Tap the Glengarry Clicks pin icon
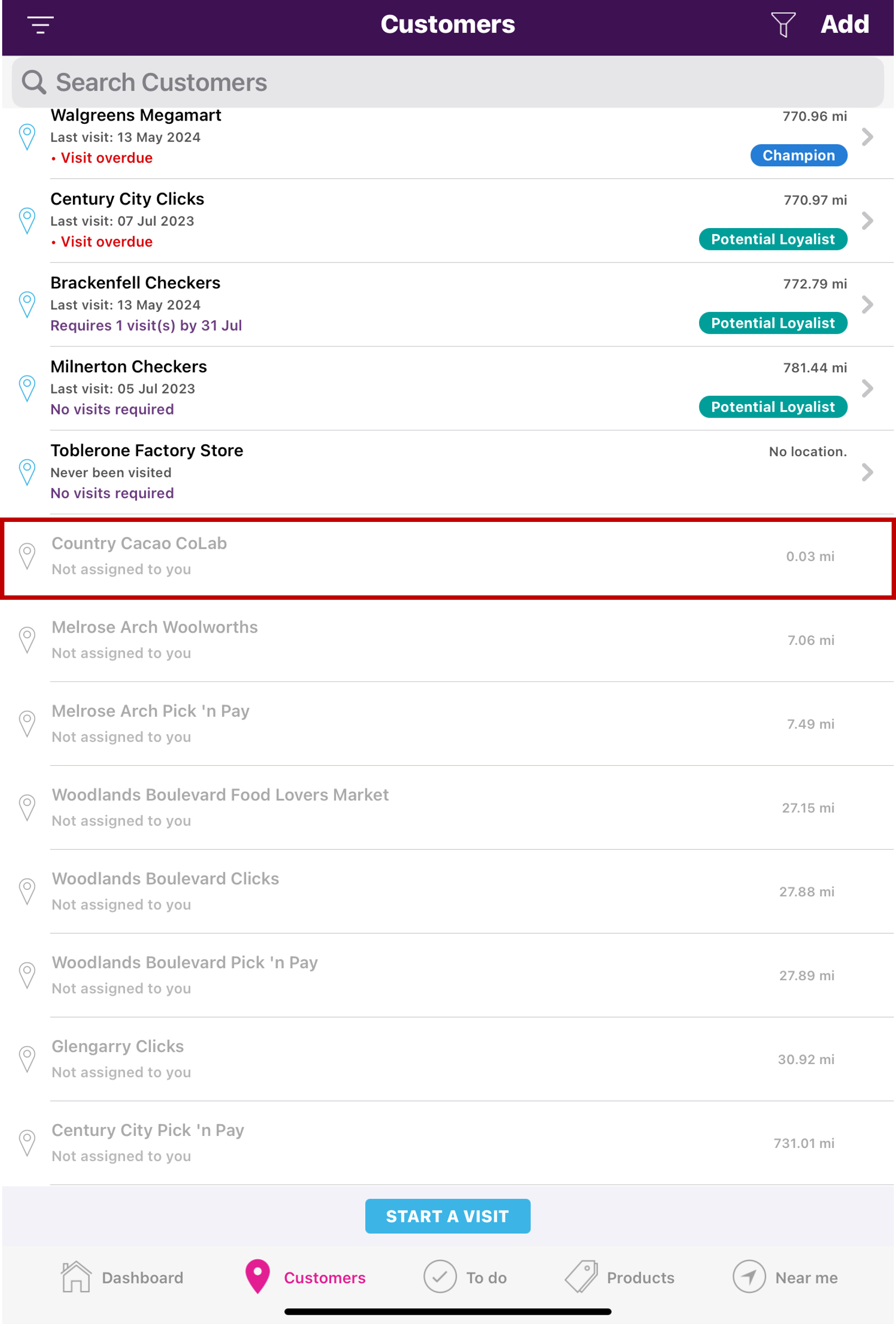The image size is (896, 1324). [27, 1059]
